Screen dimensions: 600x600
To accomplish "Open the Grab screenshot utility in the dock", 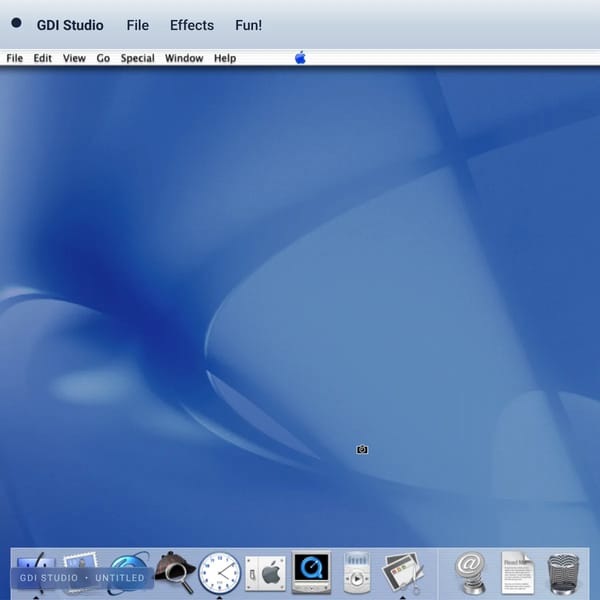I will pyautogui.click(x=403, y=572).
